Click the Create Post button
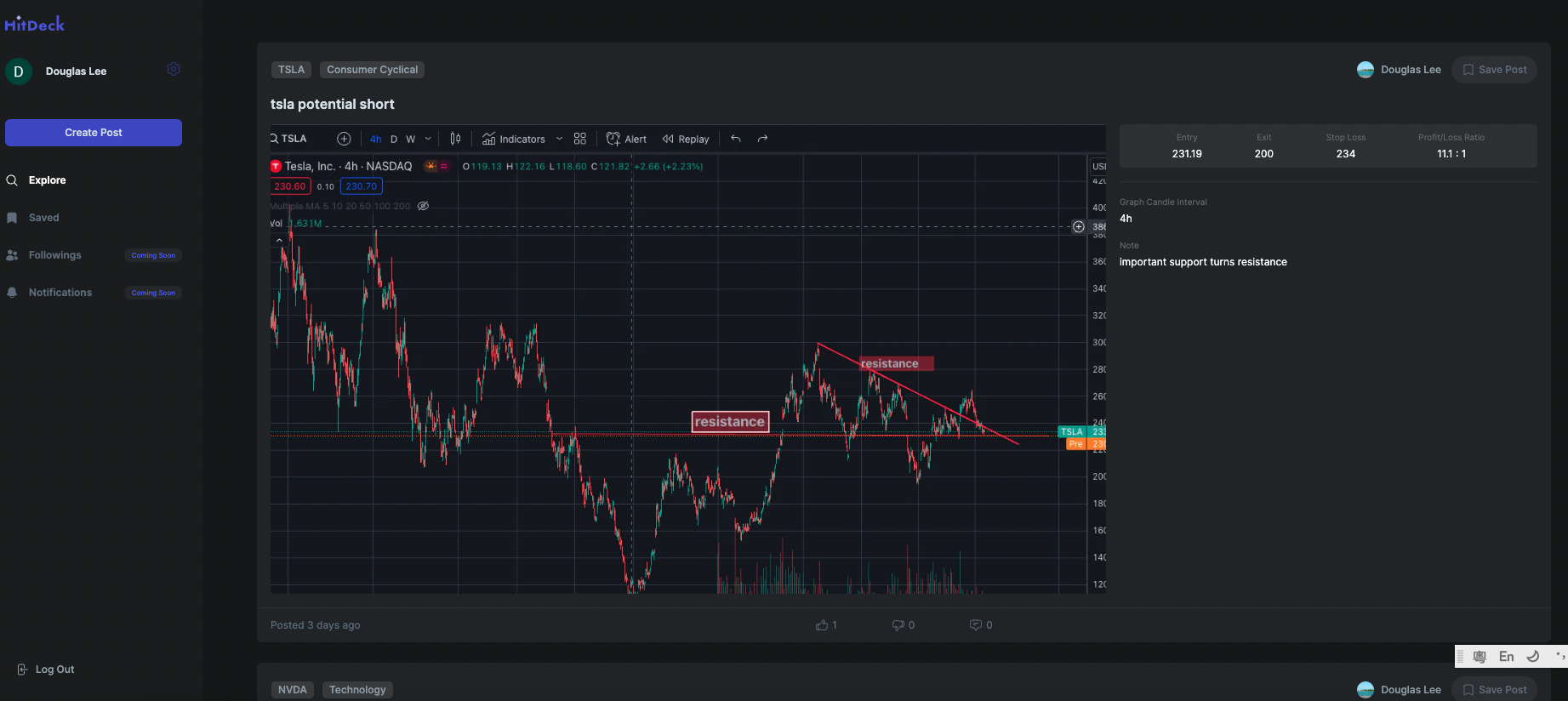The image size is (1568, 701). [x=94, y=133]
